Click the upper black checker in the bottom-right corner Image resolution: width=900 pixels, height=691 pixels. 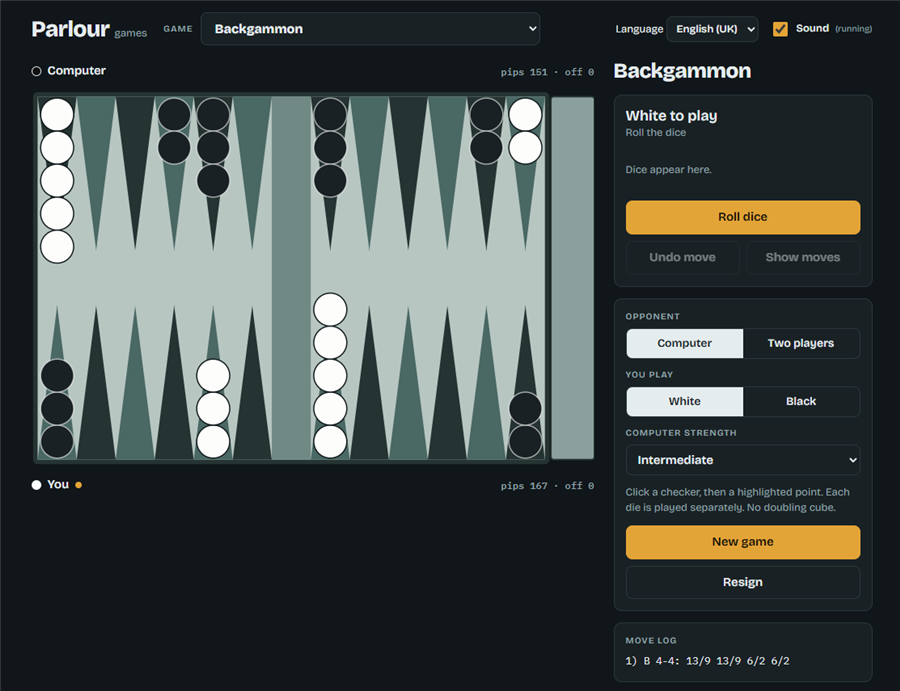point(525,409)
